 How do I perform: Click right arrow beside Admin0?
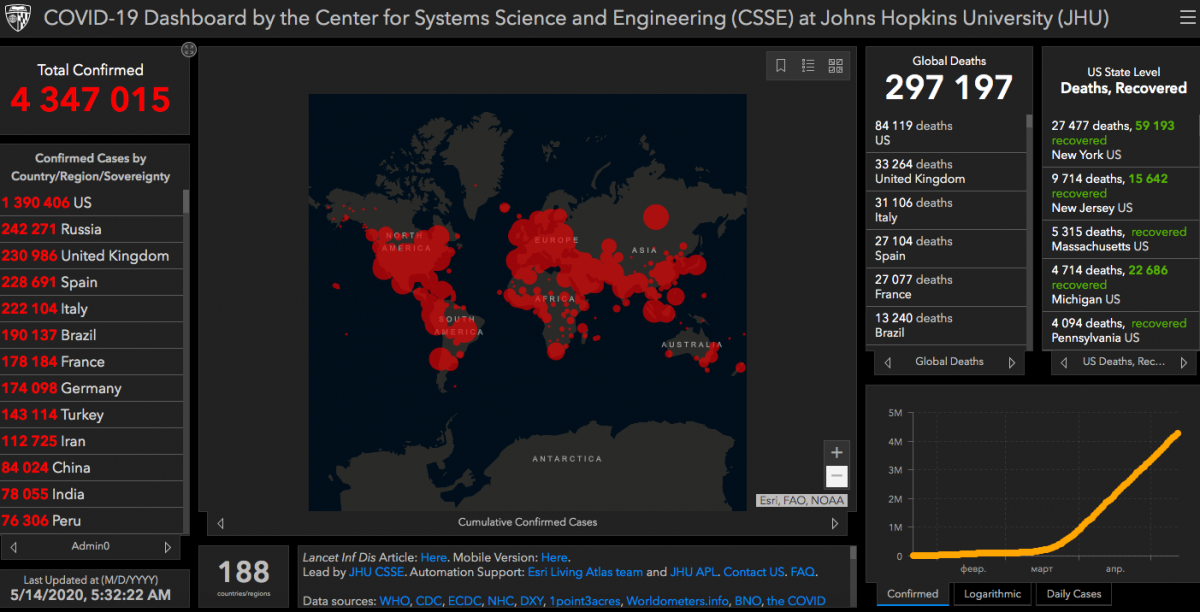[168, 547]
